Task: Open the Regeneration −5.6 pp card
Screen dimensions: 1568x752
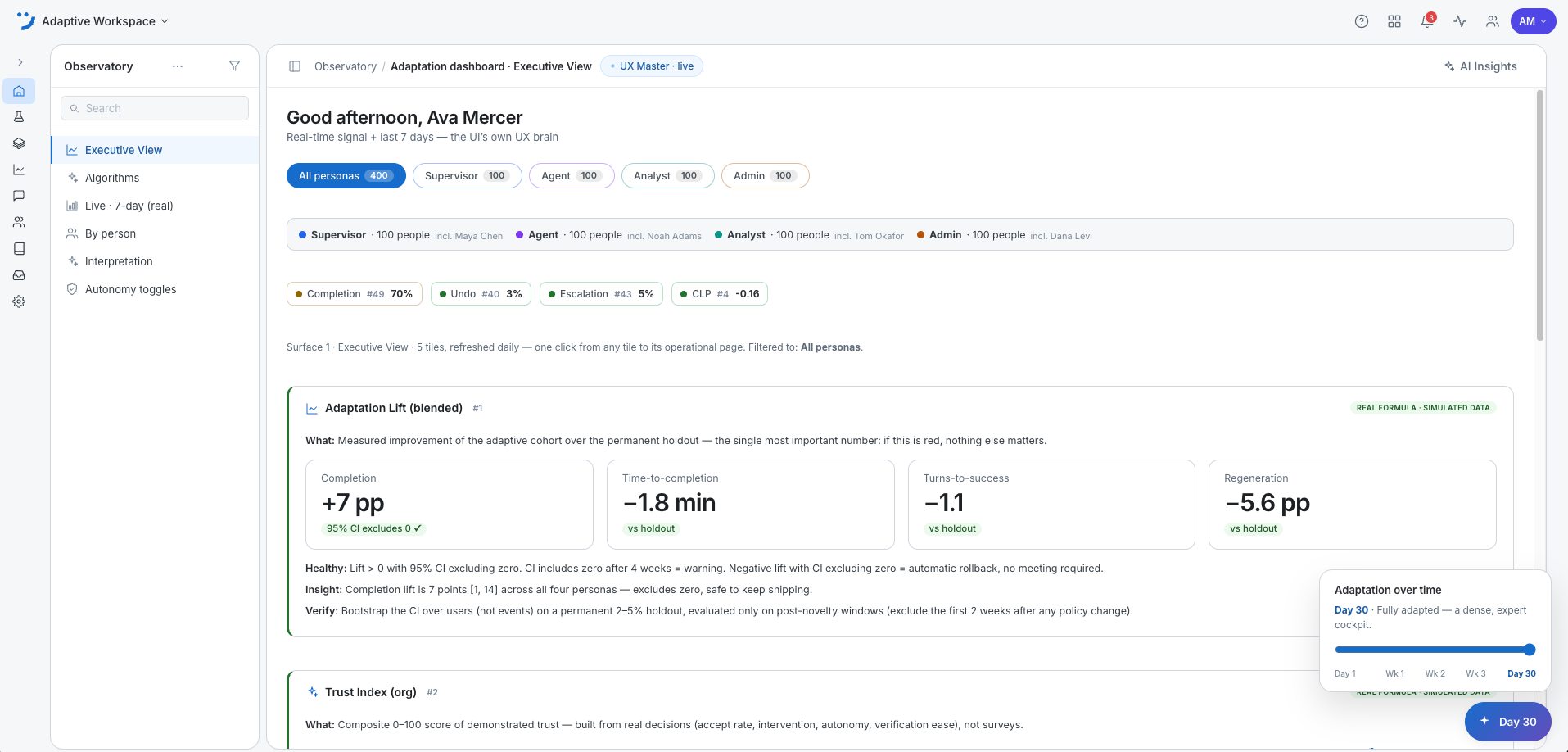Action: tap(1353, 505)
